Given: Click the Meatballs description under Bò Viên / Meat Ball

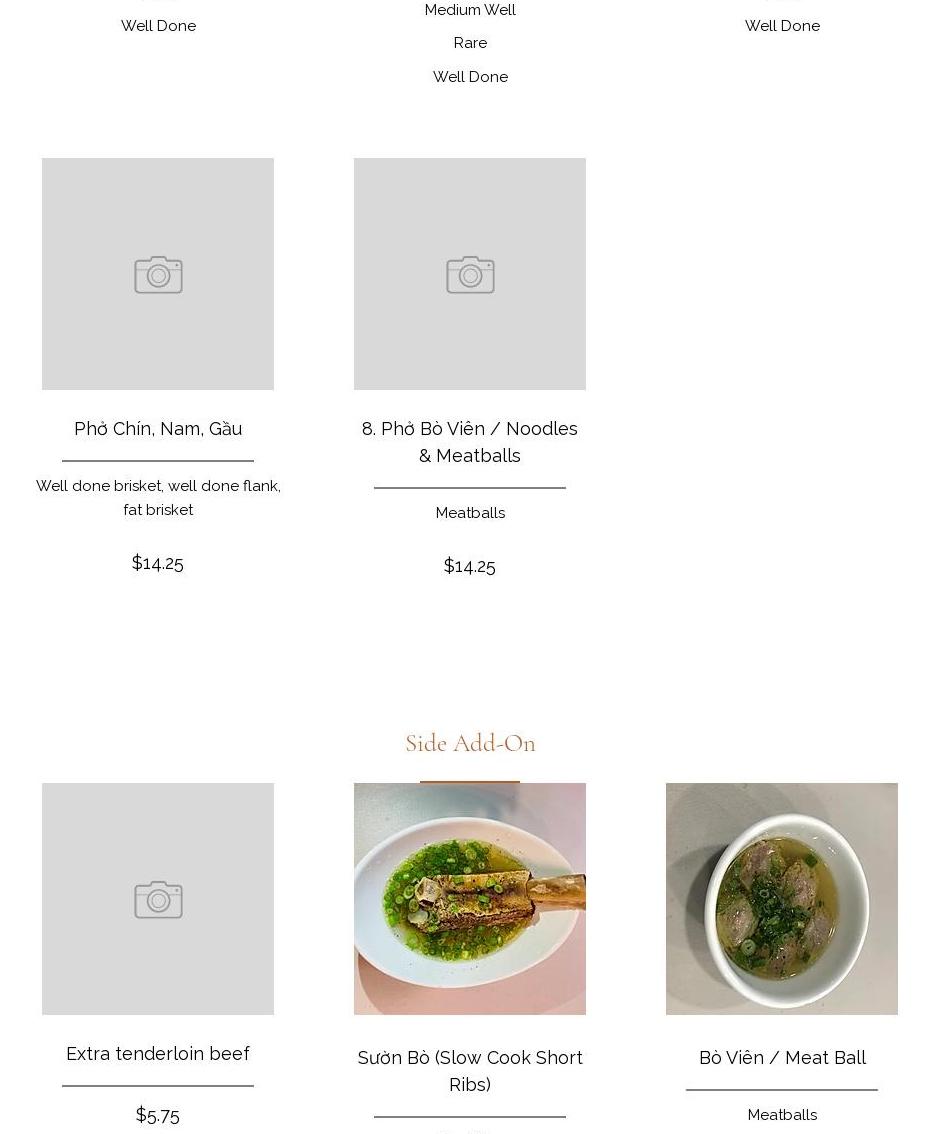Looking at the screenshot, I should tap(782, 1114).
